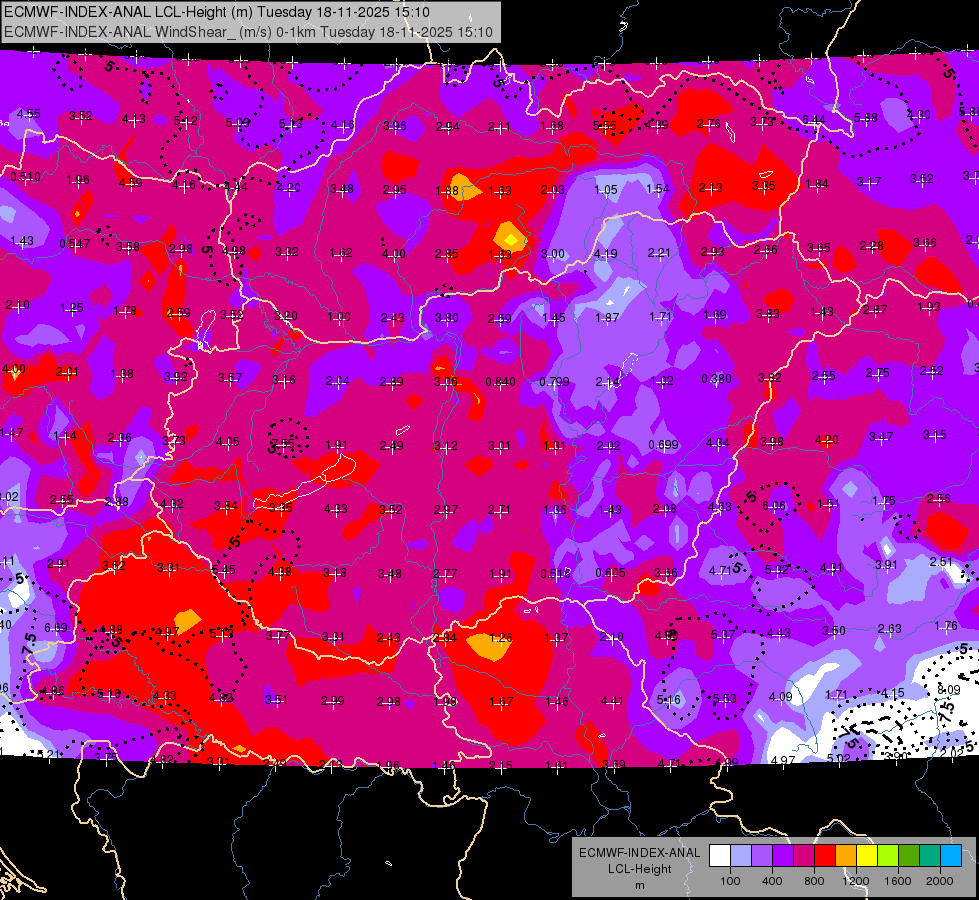Image resolution: width=979 pixels, height=900 pixels.
Task: Click the wind shear value 0.510
Action: 26,177
